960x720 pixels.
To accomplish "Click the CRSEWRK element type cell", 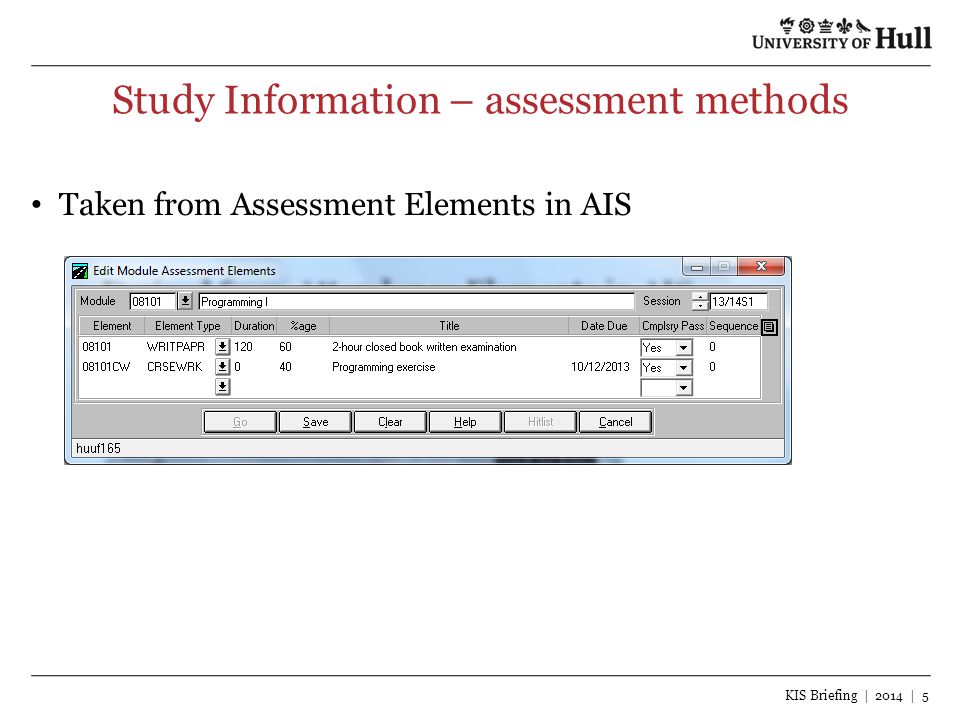I will coord(174,367).
